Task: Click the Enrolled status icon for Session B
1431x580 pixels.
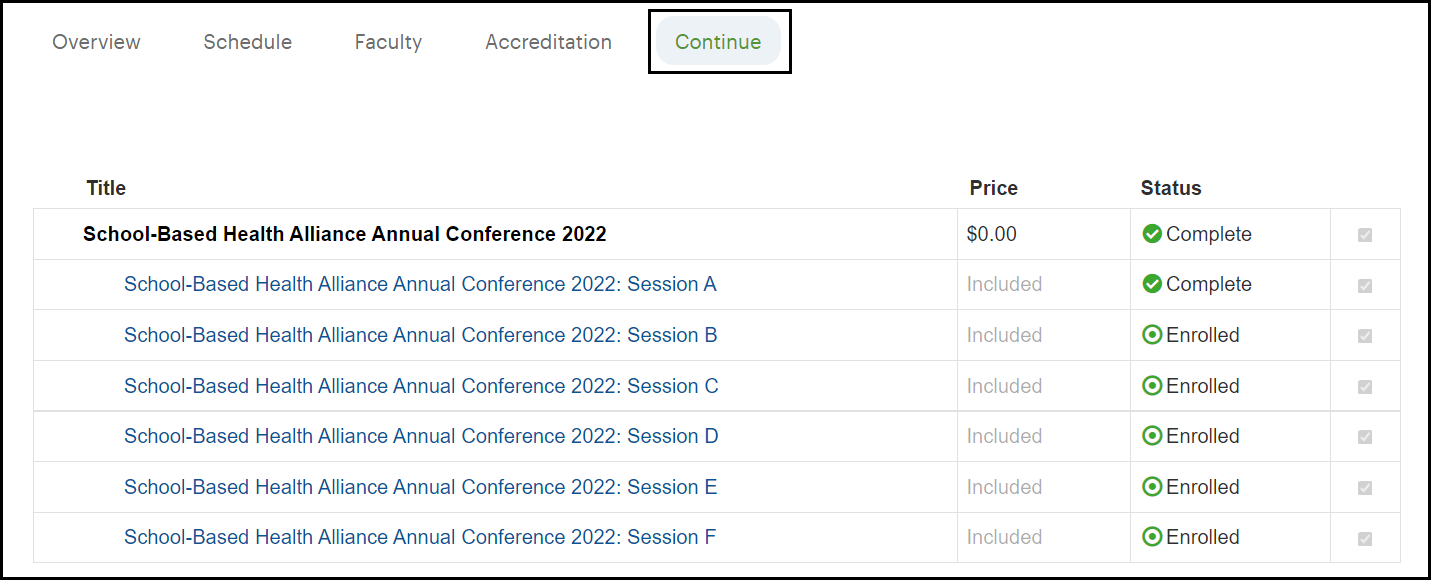Action: point(1152,335)
